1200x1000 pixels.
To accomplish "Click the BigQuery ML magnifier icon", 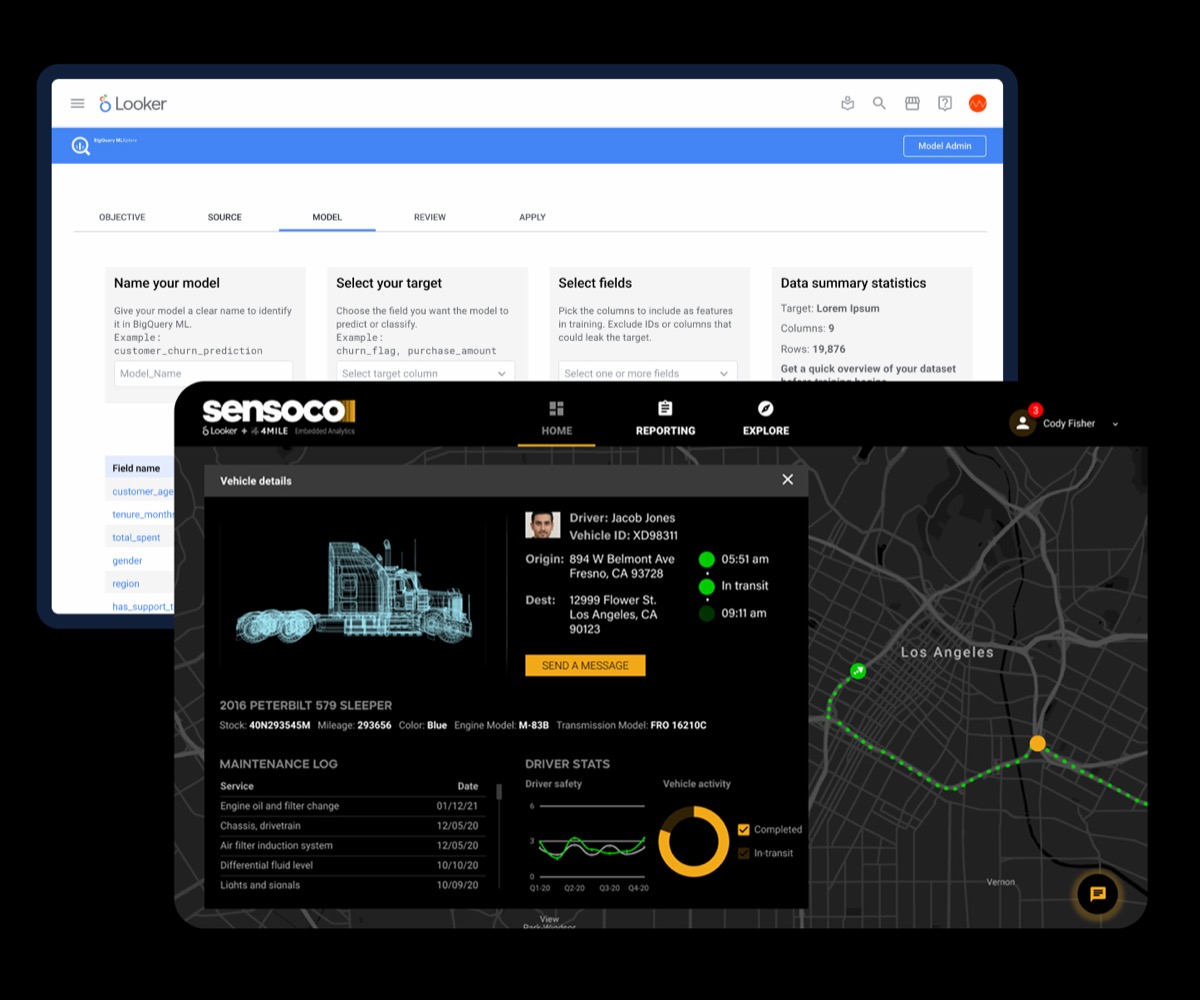I will pos(81,146).
